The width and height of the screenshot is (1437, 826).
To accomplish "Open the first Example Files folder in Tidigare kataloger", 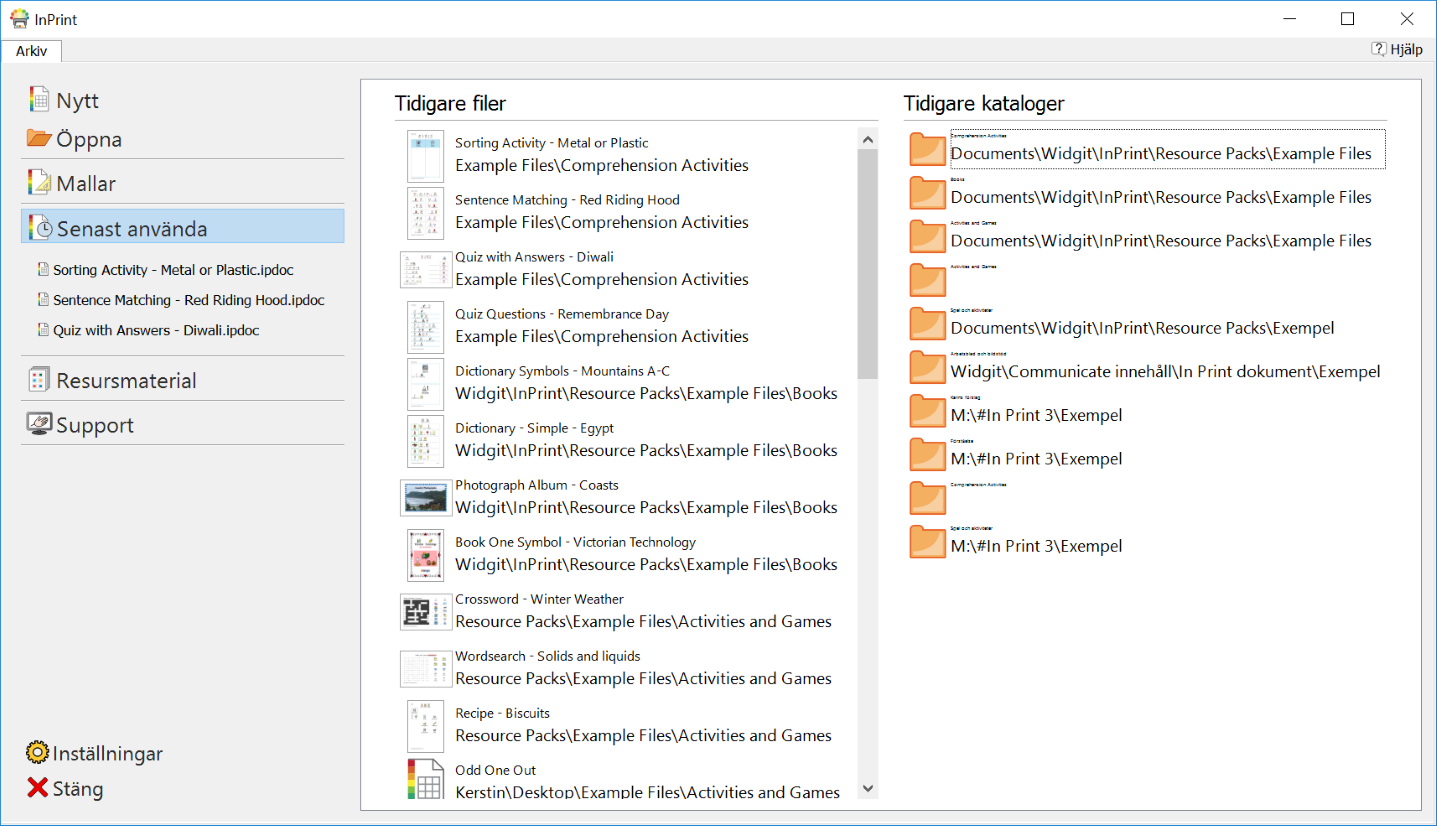I will click(x=928, y=149).
